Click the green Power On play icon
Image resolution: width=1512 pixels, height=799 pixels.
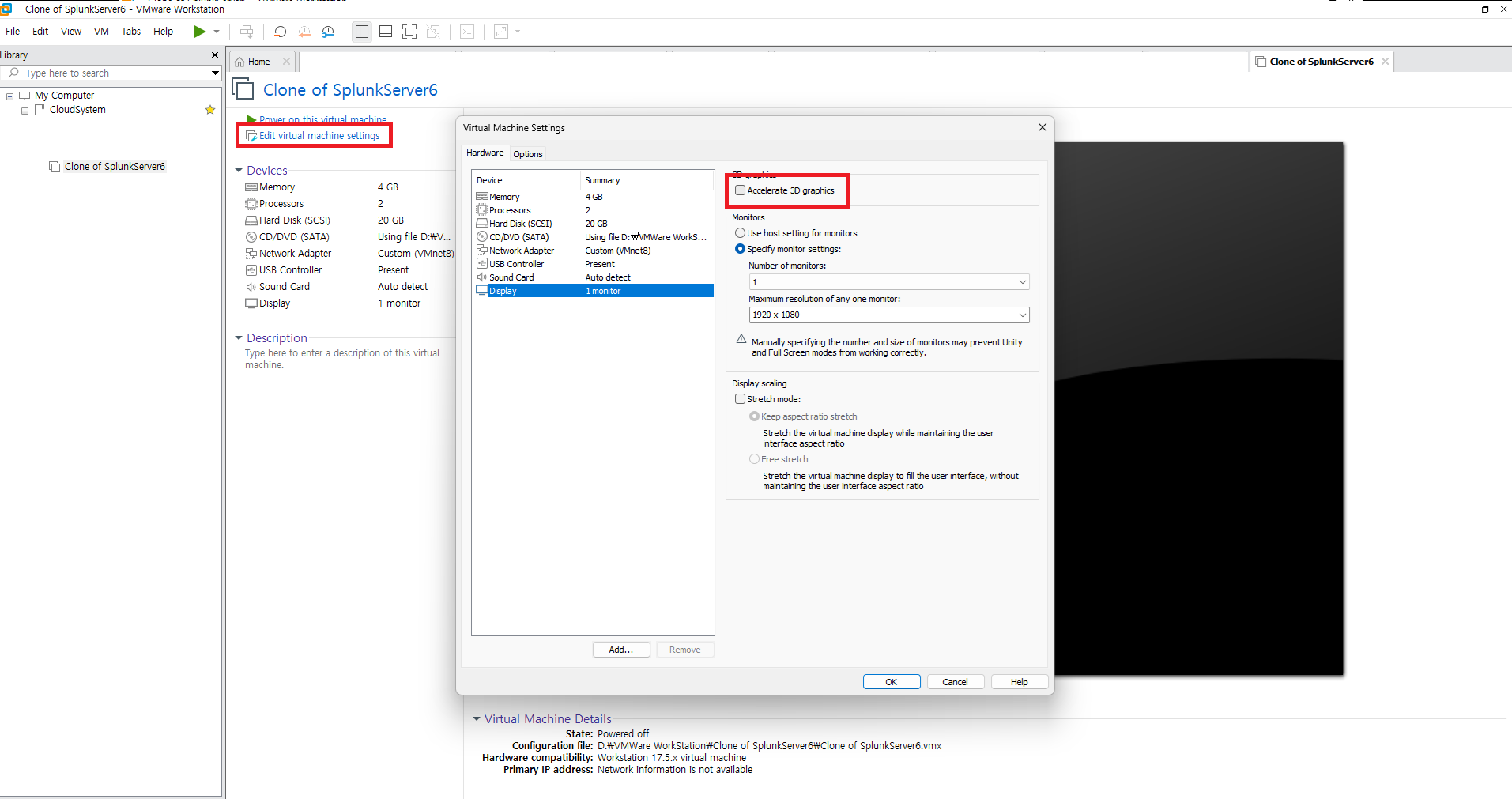click(200, 32)
